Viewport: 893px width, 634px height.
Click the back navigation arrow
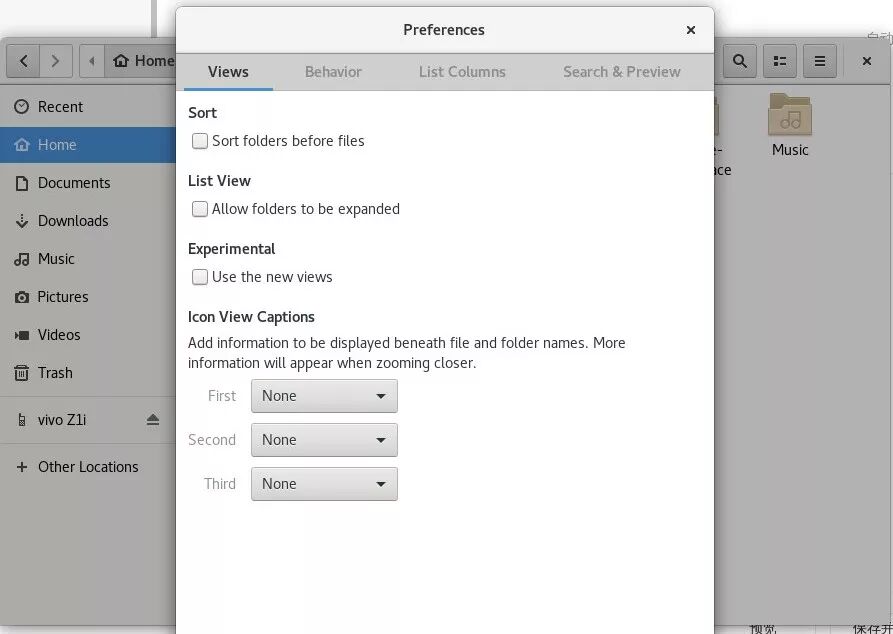tap(24, 61)
